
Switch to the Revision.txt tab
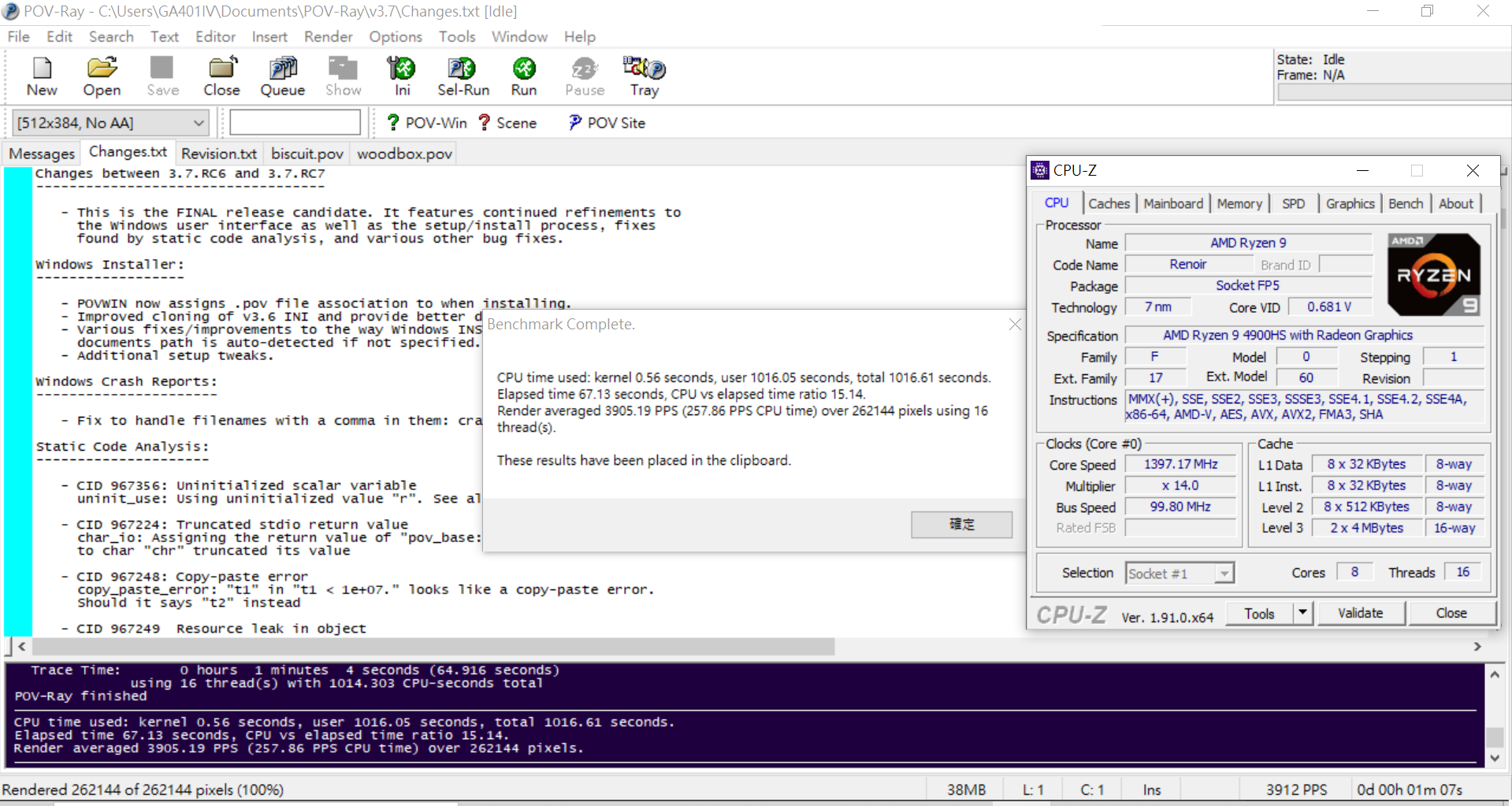click(x=219, y=154)
